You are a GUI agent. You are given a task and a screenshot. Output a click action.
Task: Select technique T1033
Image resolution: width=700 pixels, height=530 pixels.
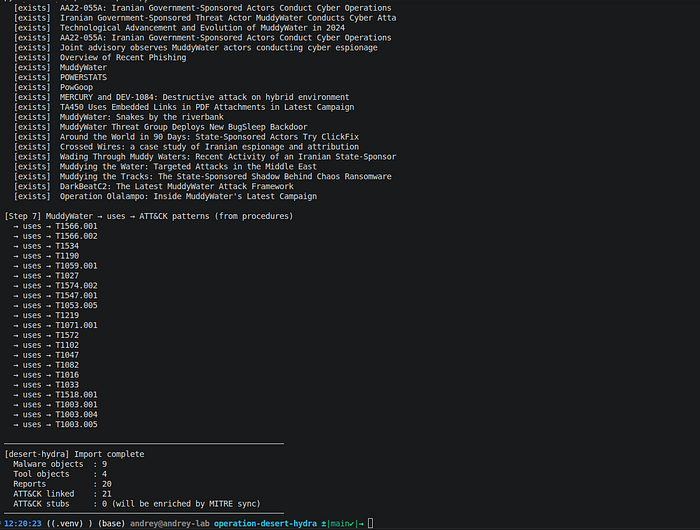67,384
